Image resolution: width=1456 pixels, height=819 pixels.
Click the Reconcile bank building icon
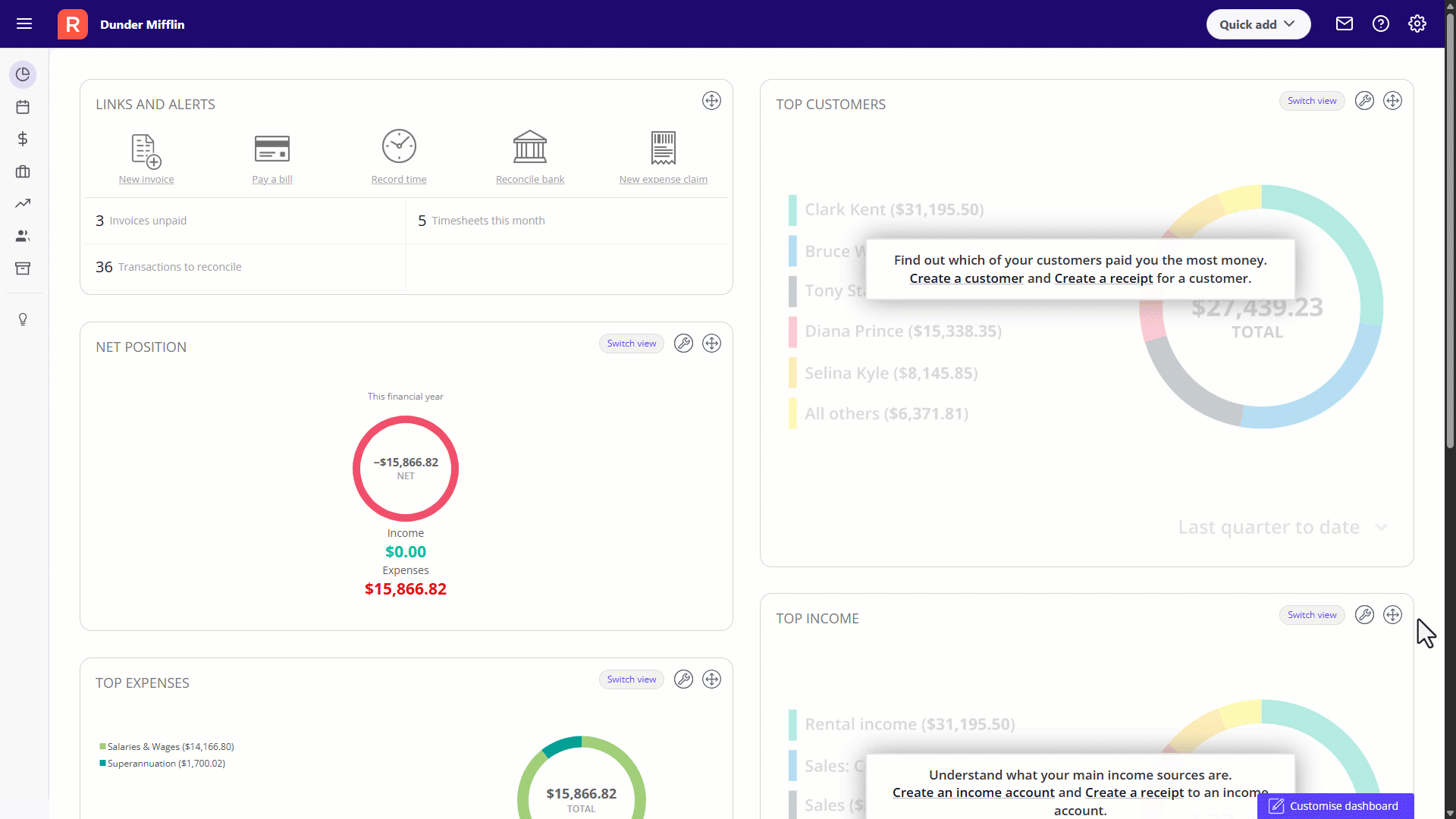pos(529,147)
